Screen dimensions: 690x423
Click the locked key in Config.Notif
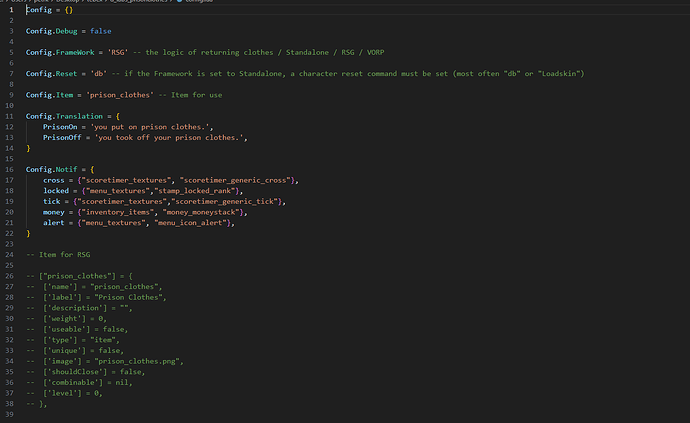pos(56,191)
